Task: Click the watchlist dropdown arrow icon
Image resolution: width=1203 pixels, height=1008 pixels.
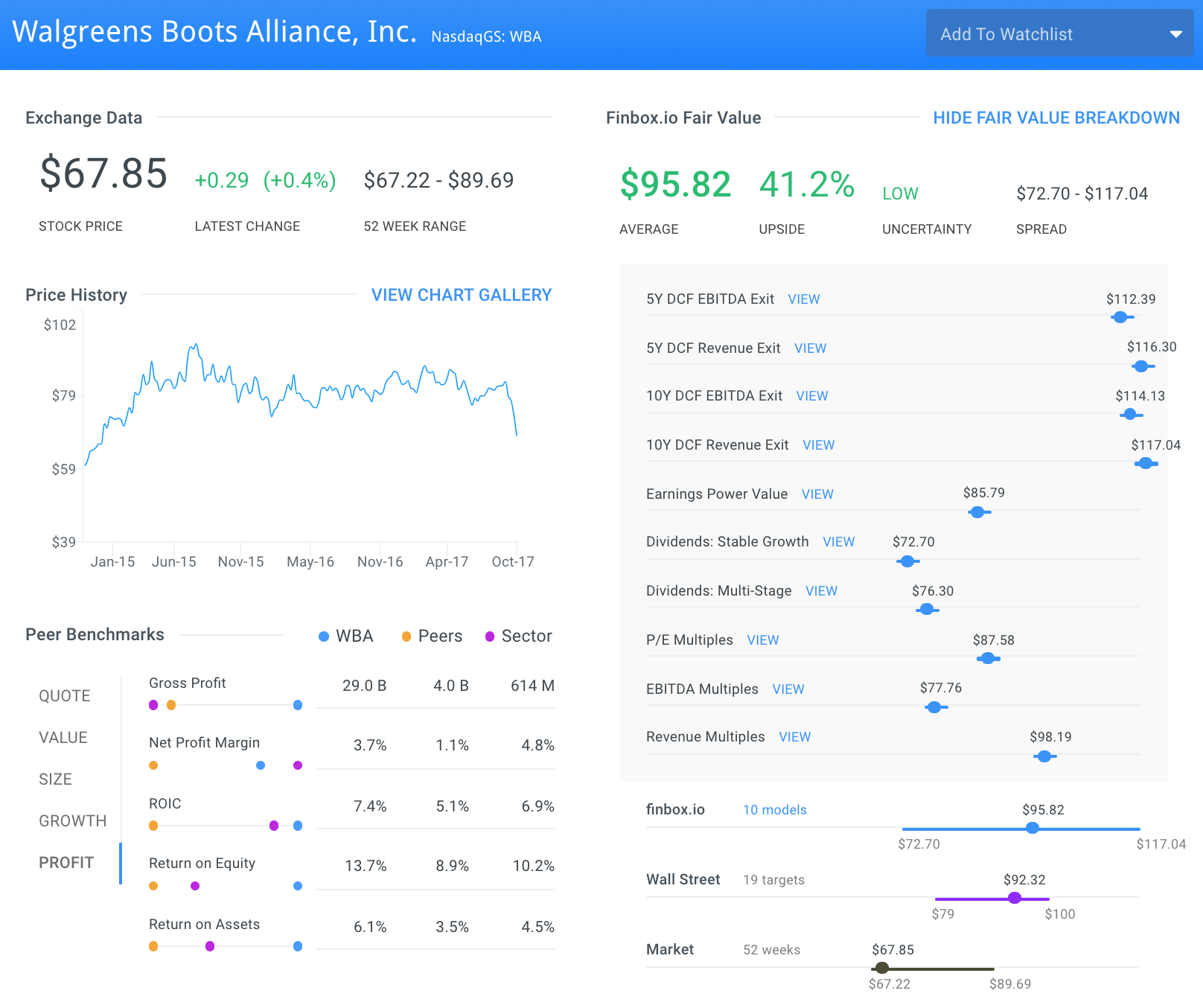Action: [1176, 34]
